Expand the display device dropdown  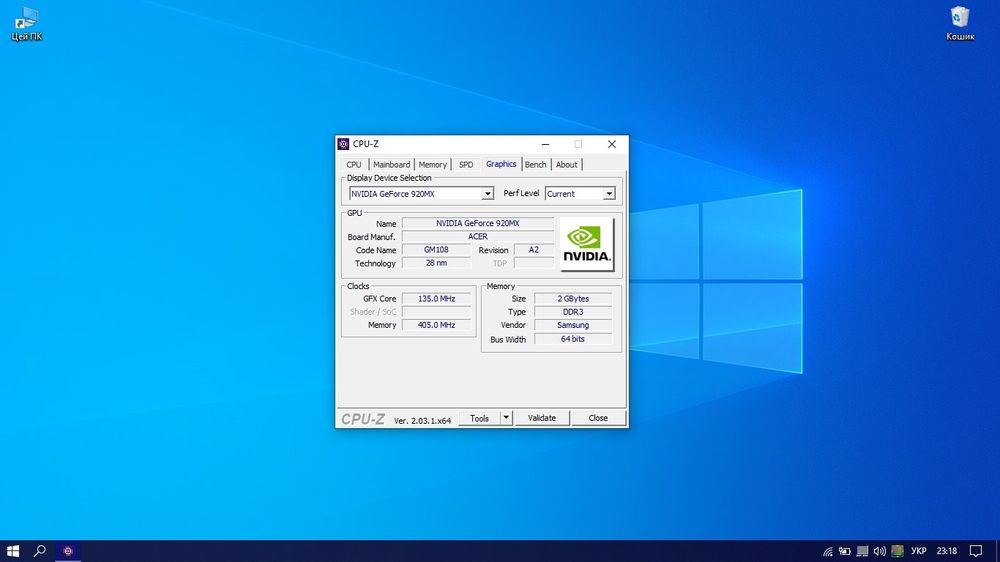click(487, 193)
